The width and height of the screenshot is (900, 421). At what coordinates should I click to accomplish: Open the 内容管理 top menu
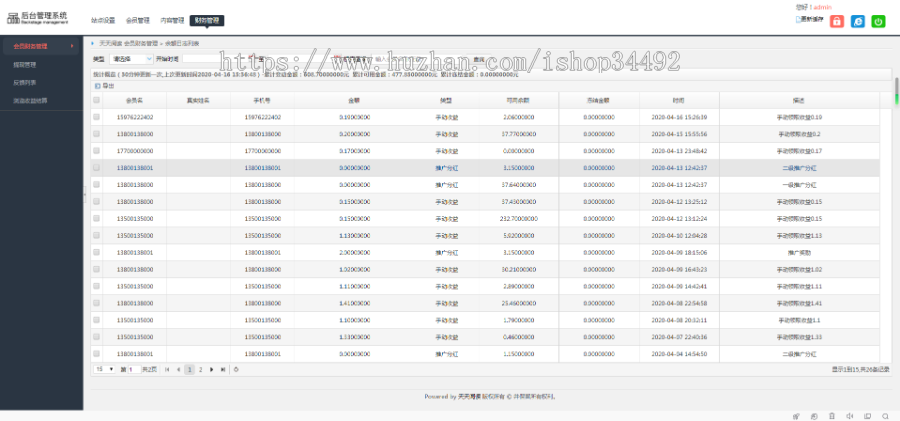coord(172,20)
